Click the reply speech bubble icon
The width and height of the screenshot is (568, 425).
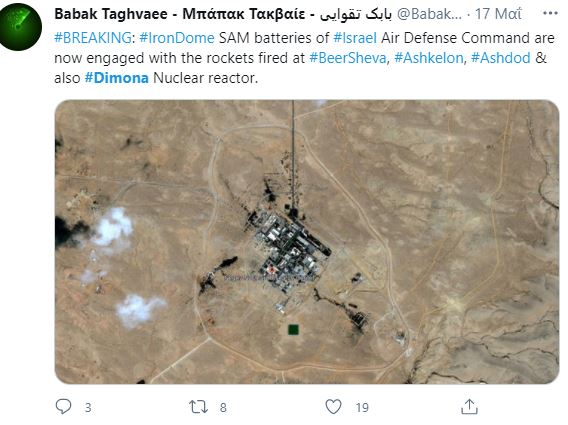coord(63,406)
